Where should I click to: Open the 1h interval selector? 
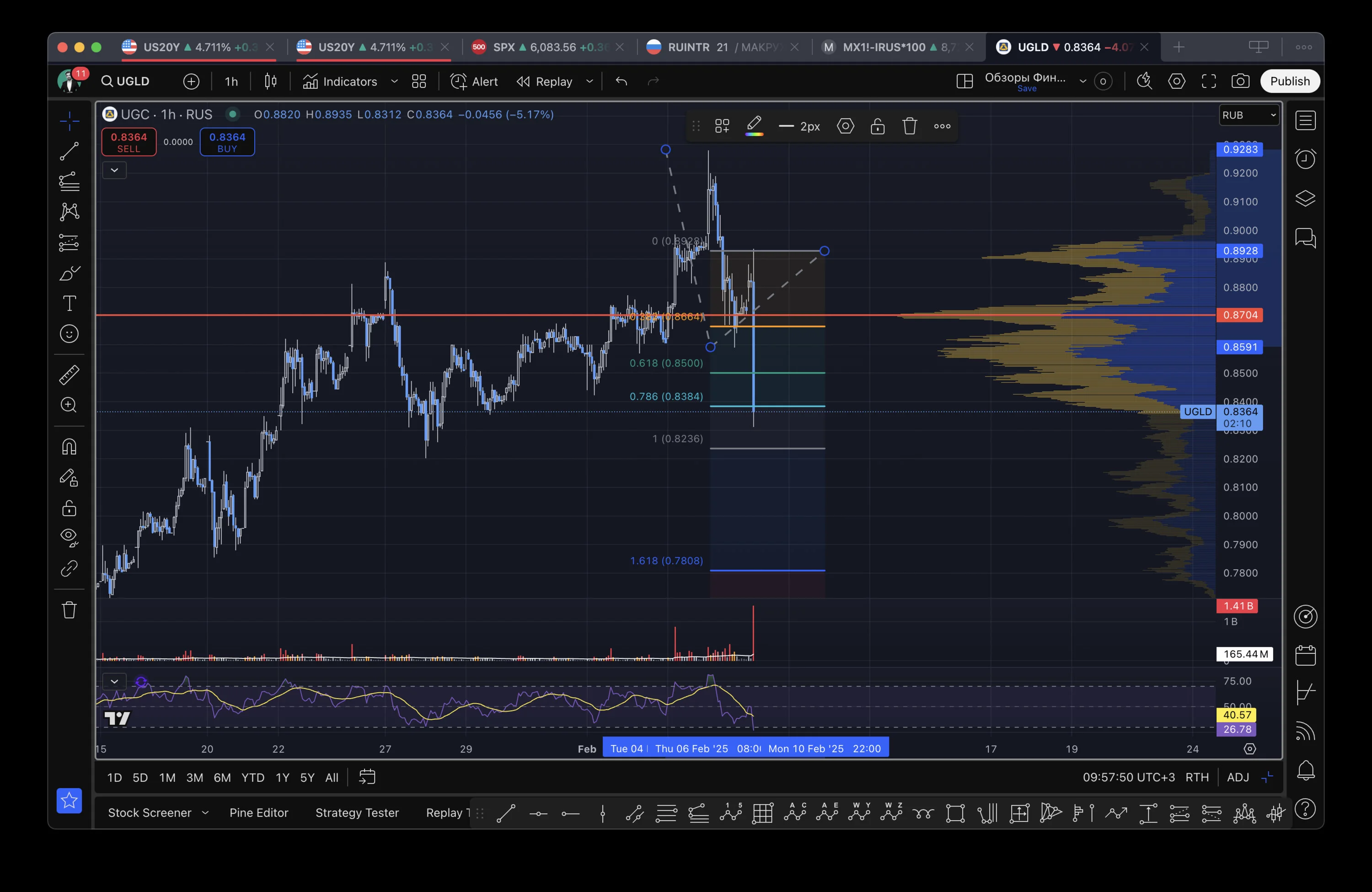pyautogui.click(x=231, y=81)
